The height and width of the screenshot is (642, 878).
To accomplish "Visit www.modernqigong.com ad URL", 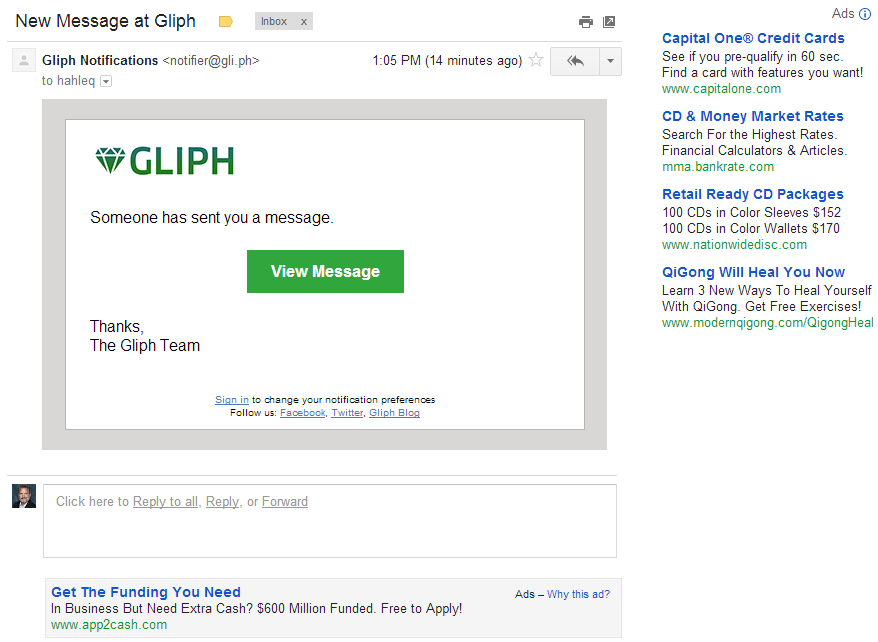I will [x=767, y=322].
